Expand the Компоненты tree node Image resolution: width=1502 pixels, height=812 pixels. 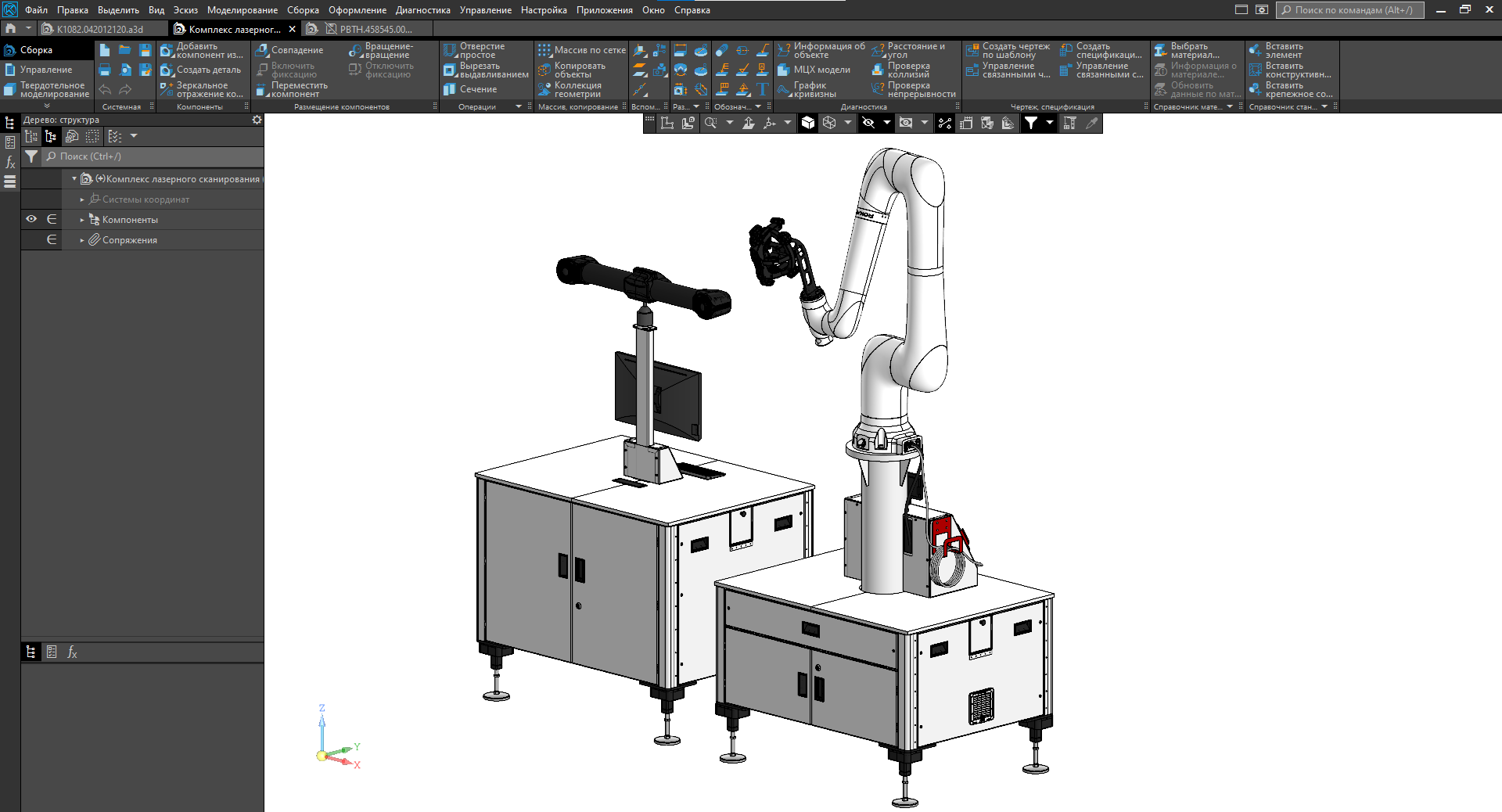[82, 220]
